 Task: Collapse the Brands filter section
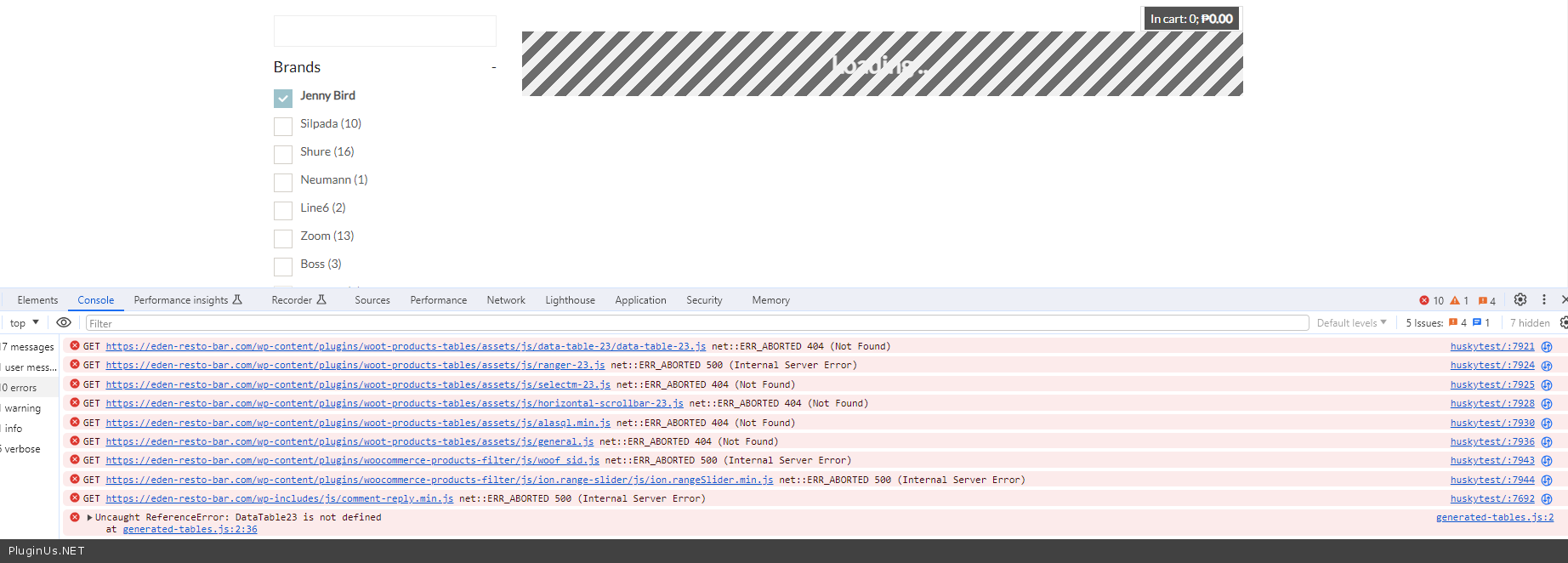click(x=493, y=67)
